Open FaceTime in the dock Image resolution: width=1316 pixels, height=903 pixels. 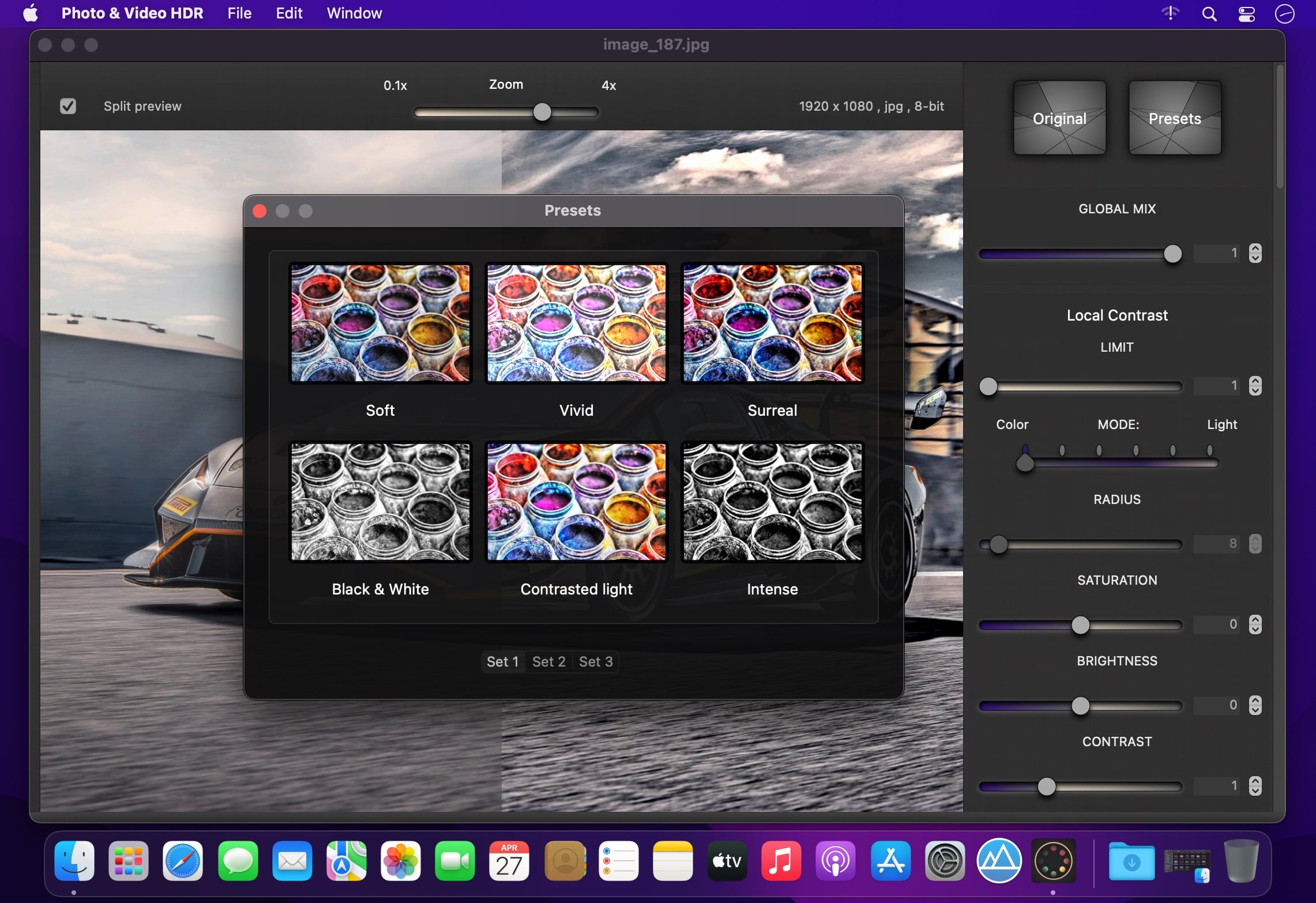tap(455, 861)
